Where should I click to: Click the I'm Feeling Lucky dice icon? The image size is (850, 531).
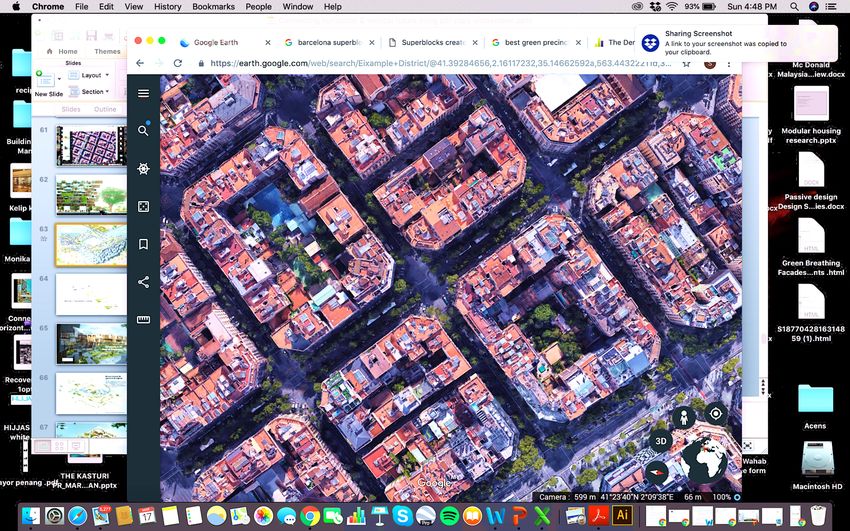click(143, 206)
